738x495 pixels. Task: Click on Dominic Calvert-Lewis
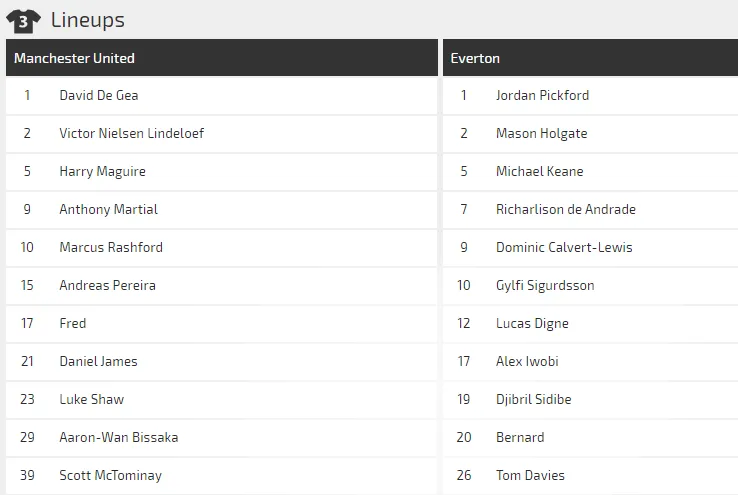pyautogui.click(x=564, y=248)
